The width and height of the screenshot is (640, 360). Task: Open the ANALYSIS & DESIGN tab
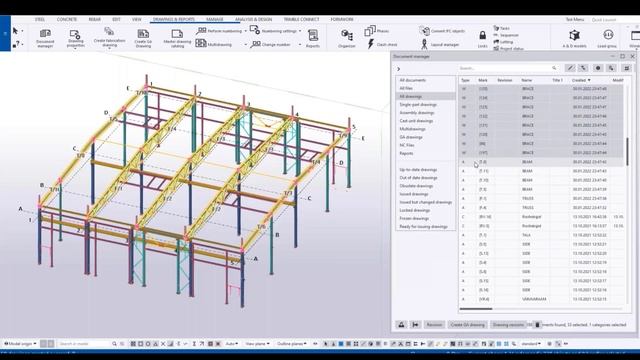point(253,19)
